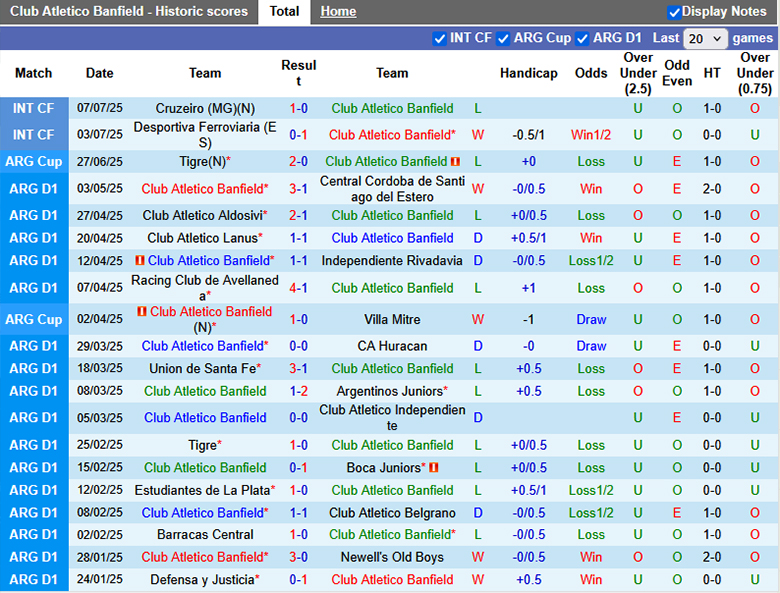Image resolution: width=780 pixels, height=593 pixels.
Task: Uncheck the ARG Cup filter checkbox
Action: 503,38
